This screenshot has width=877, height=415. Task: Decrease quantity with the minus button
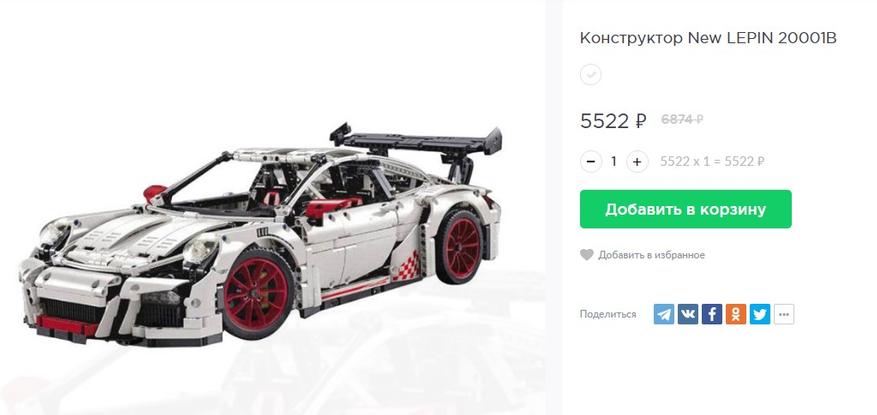[x=591, y=162]
